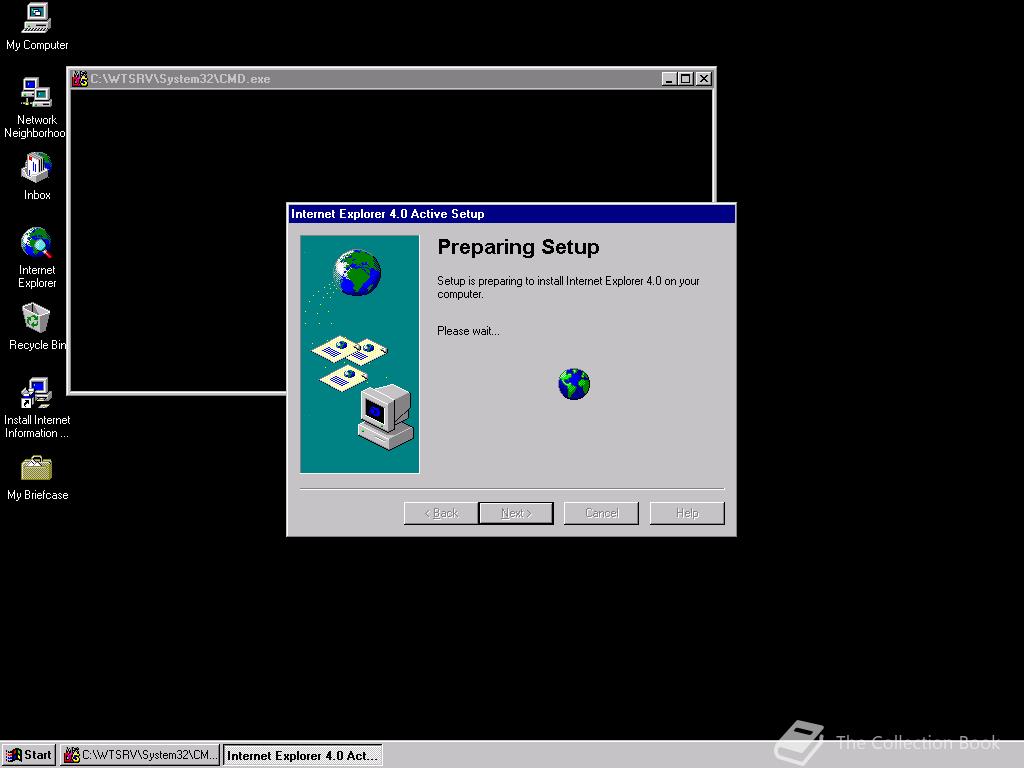The height and width of the screenshot is (768, 1024).
Task: Click the setup wizard side illustration
Action: 360,354
